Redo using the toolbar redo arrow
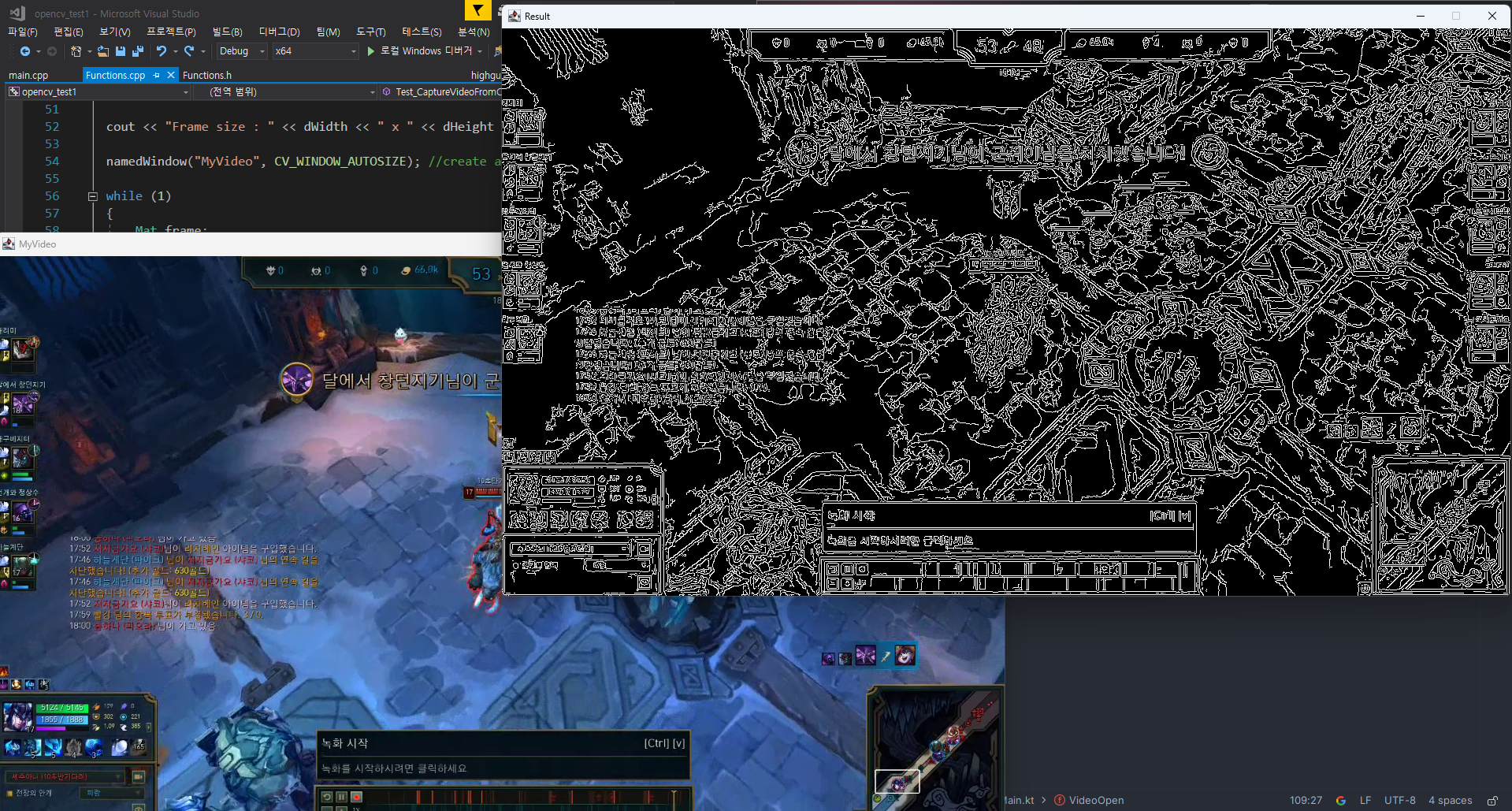The height and width of the screenshot is (811, 1512). [189, 51]
